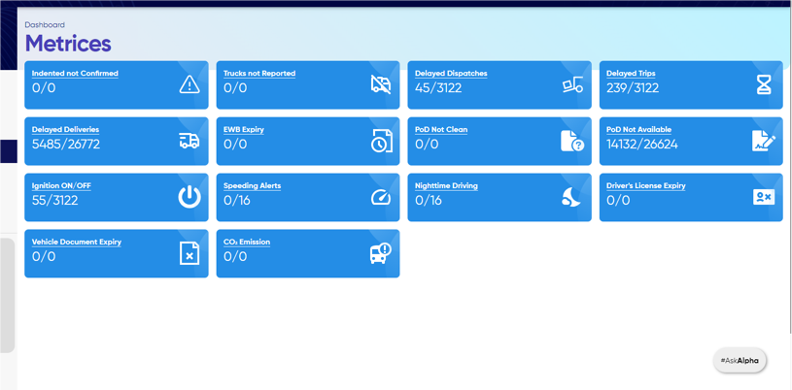Image resolution: width=792 pixels, height=390 pixels.
Task: Click the document X icon on Vehicle Document Expiry
Action: pyautogui.click(x=189, y=253)
